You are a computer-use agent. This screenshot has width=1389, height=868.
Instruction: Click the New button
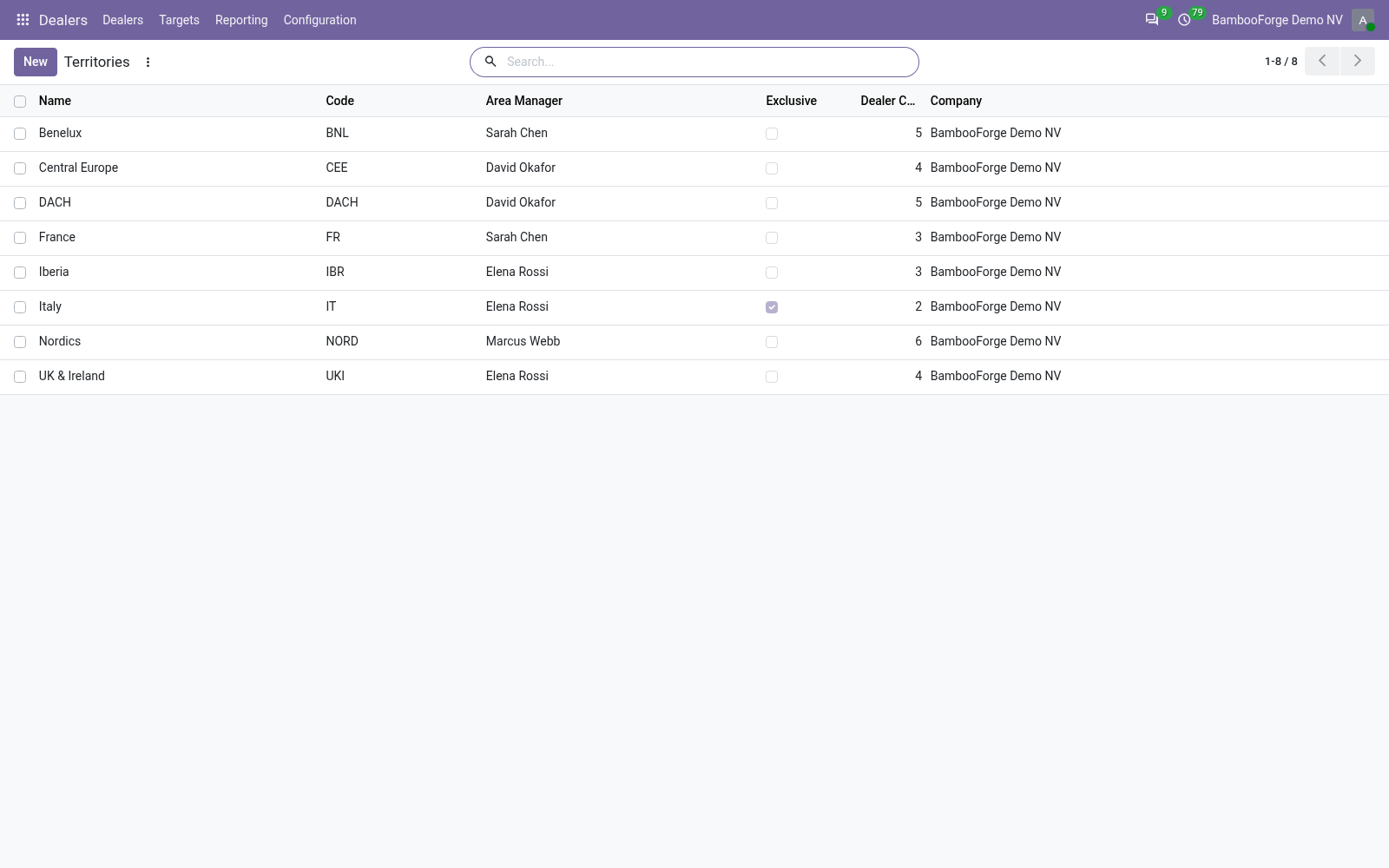(x=36, y=62)
